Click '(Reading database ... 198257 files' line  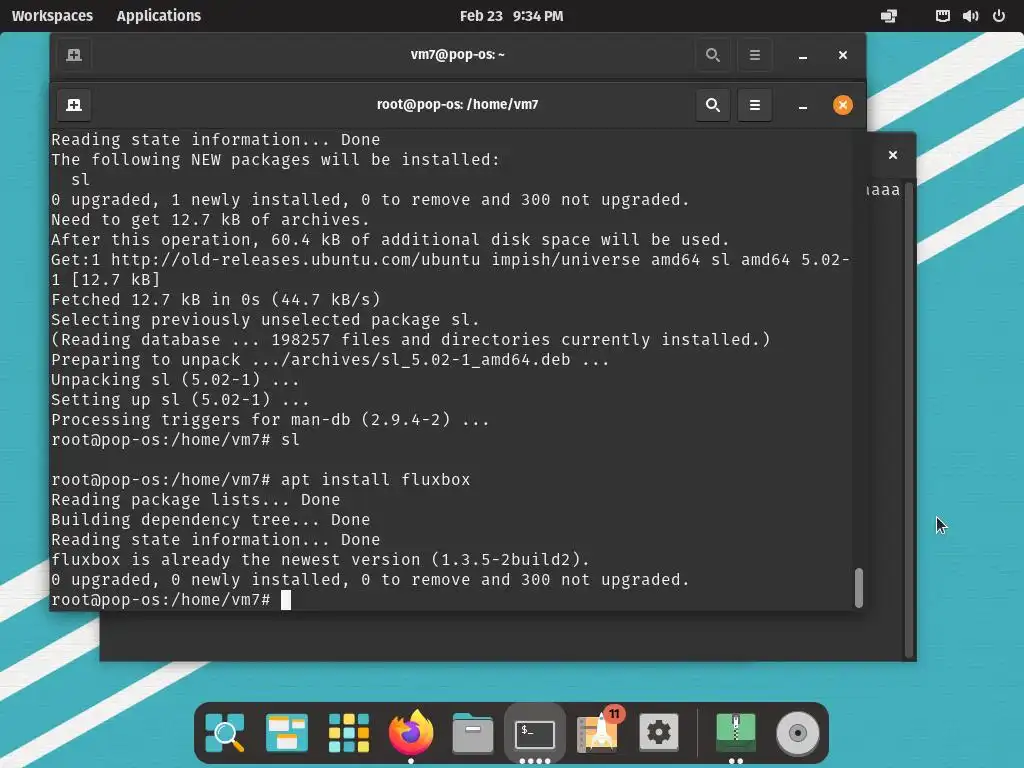tap(411, 340)
